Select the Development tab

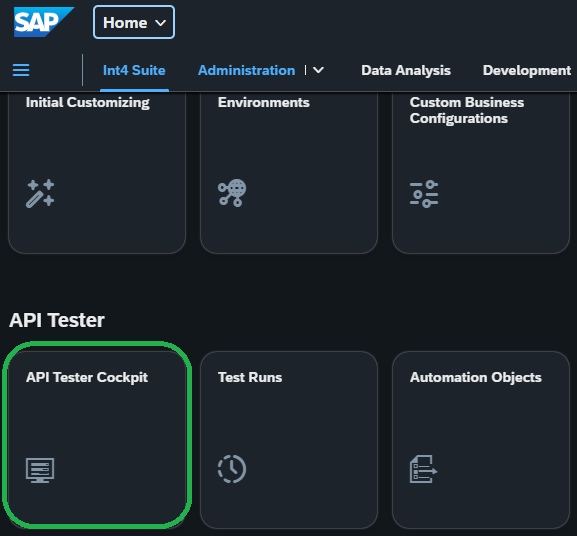pyautogui.click(x=527, y=70)
